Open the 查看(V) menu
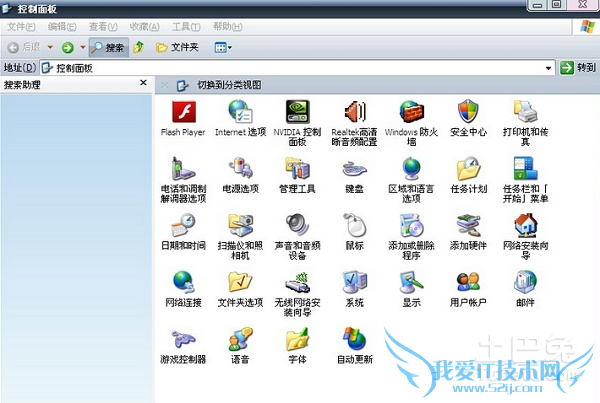Screen dimensions: 600x403 pyautogui.click(x=103, y=27)
